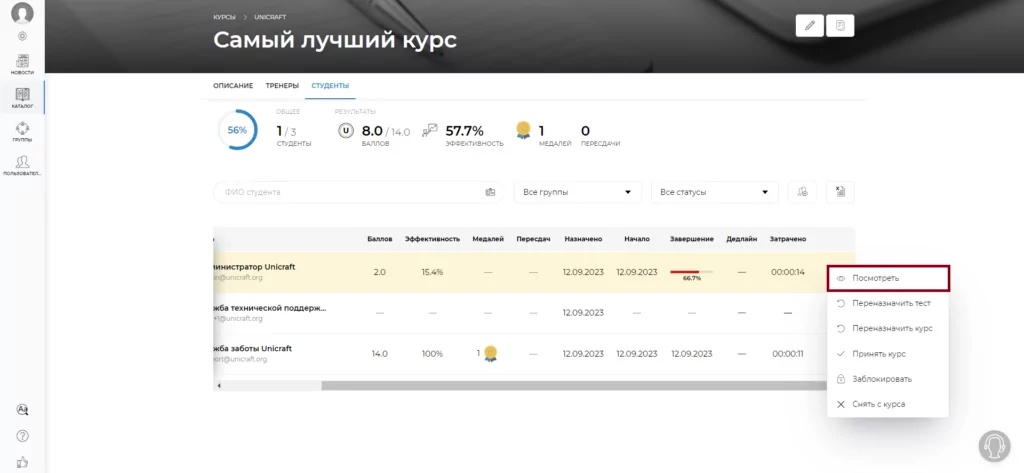This screenshot has height=473, width=1024.
Task: Open Новости section in sidebar
Action: (x=22, y=65)
